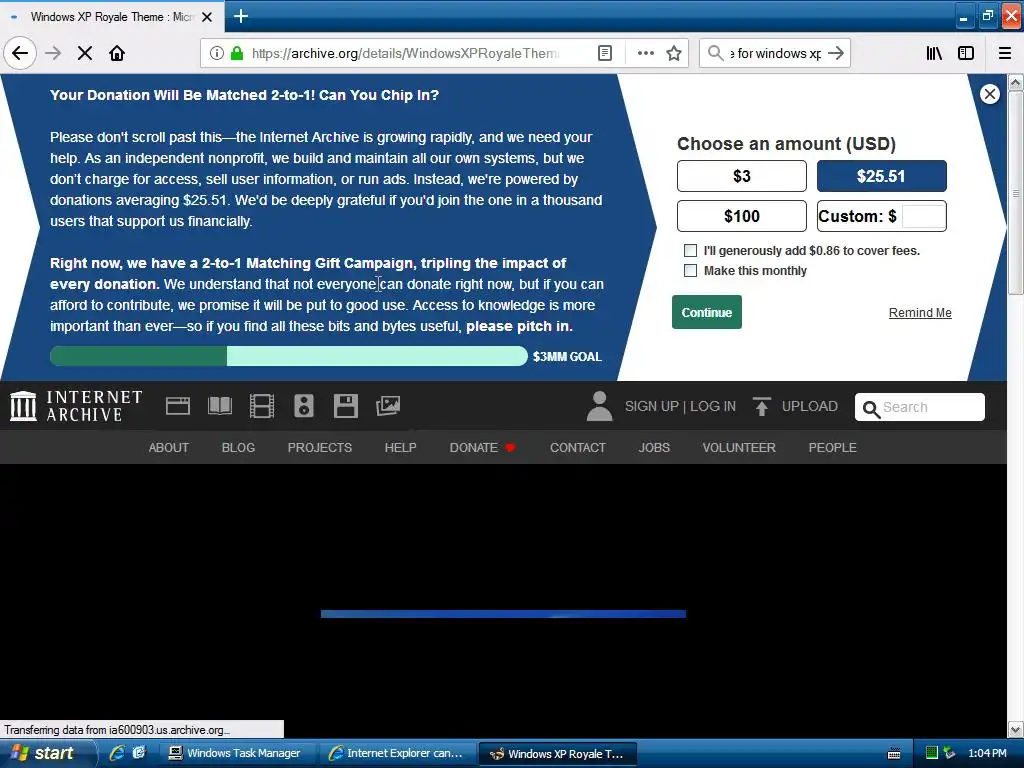Focus the Custom amount field
The width and height of the screenshot is (1024, 768).
coord(923,216)
